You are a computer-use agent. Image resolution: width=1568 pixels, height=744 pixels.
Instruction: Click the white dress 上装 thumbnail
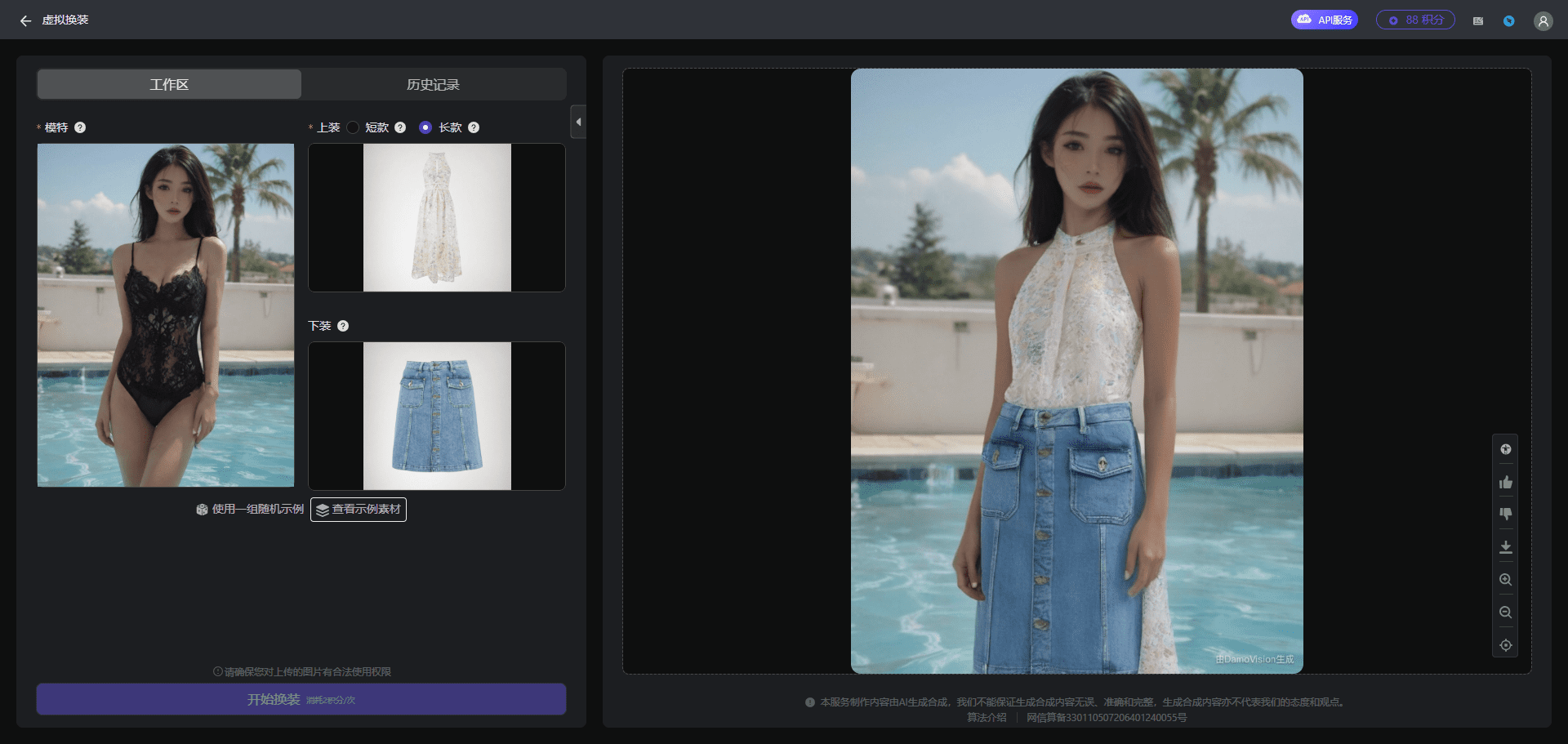click(437, 217)
